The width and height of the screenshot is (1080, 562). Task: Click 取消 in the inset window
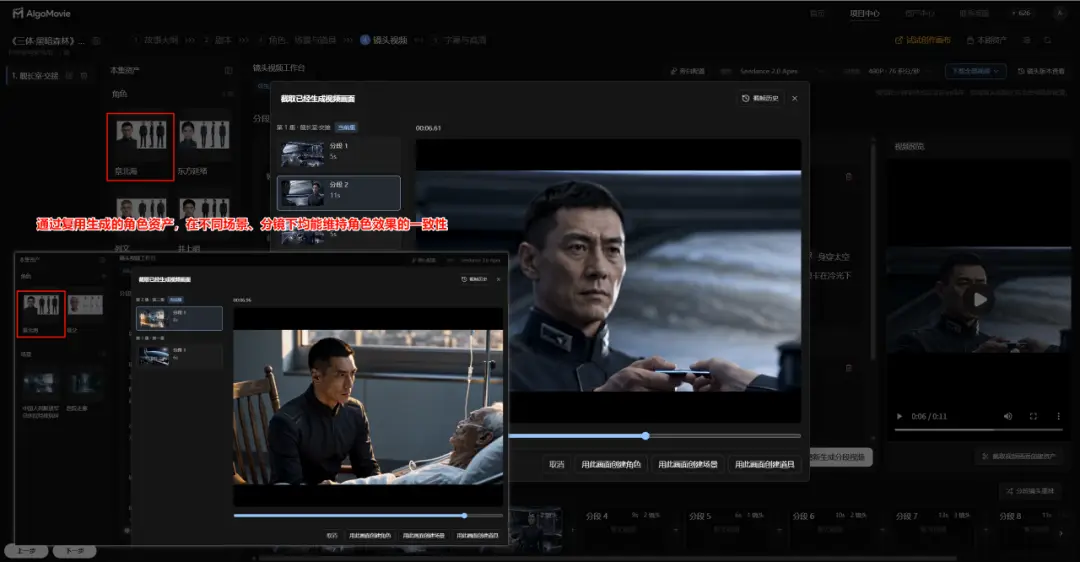point(332,535)
